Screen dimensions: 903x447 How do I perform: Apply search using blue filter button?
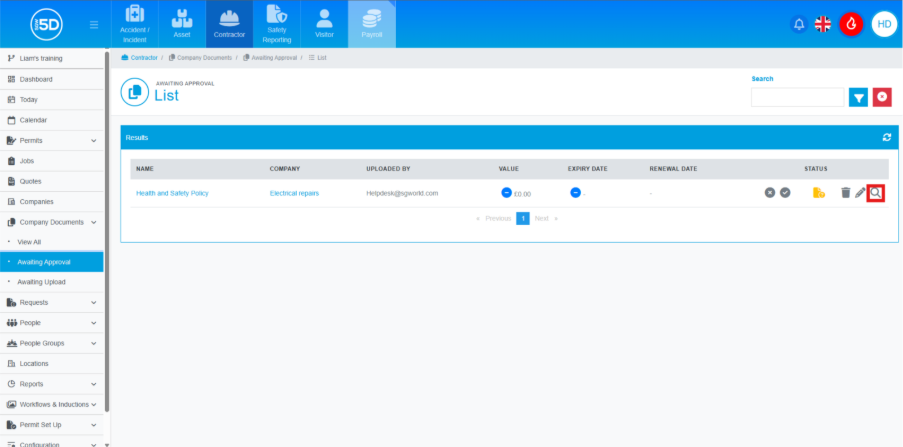coord(858,97)
